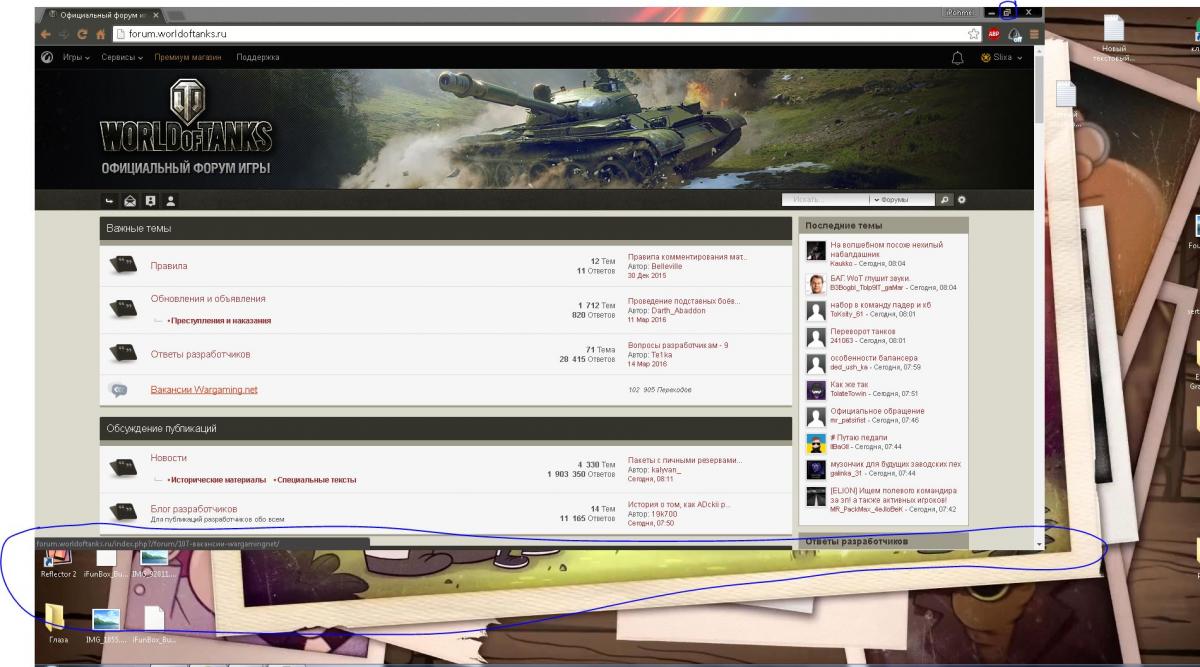Click the browser Back arrow
Image resolution: width=1200 pixels, height=667 pixels.
(x=46, y=33)
